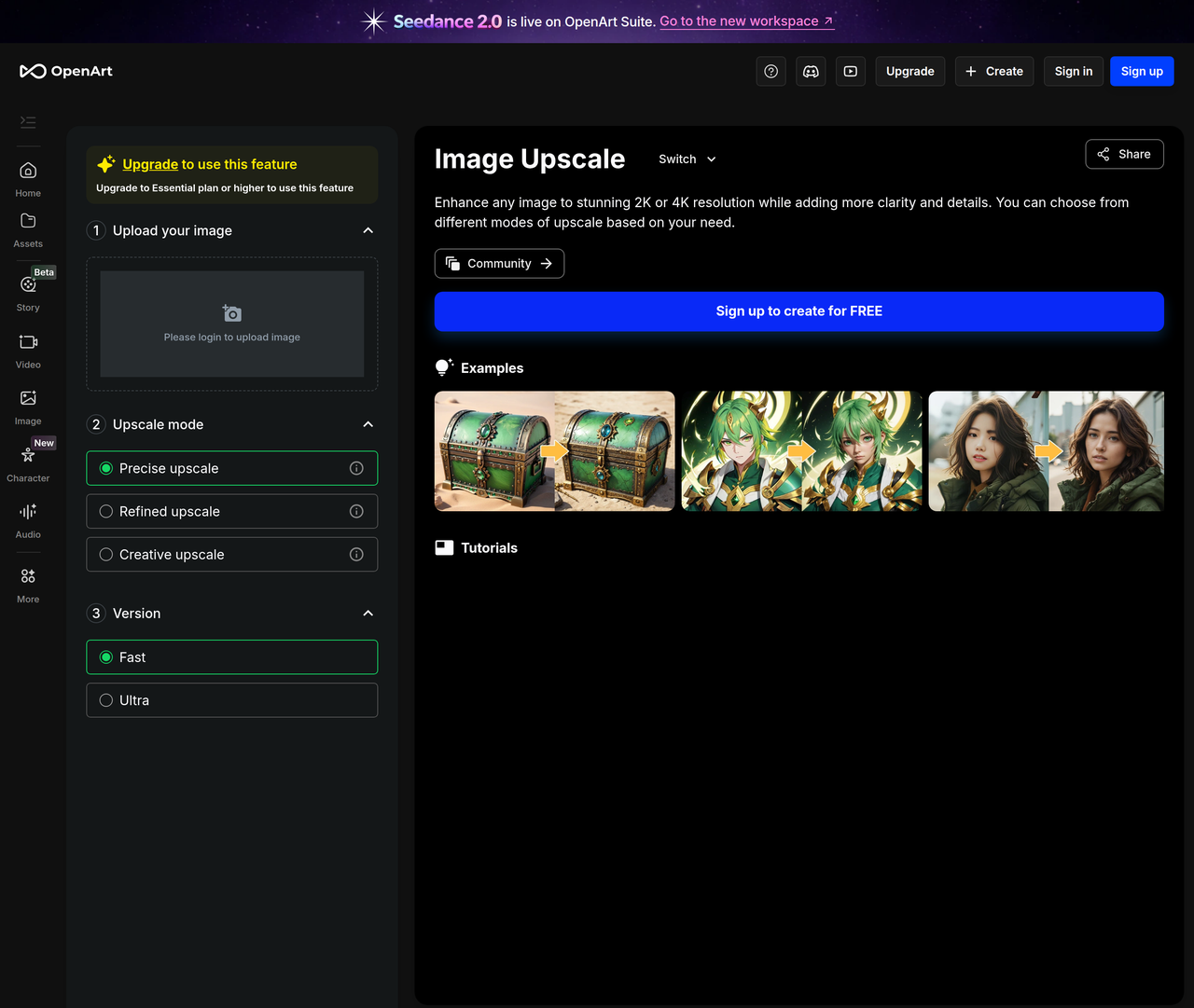Screen dimensions: 1194x1008
Task: Collapse the sidebar with the menu toggle icon
Action: 28,122
